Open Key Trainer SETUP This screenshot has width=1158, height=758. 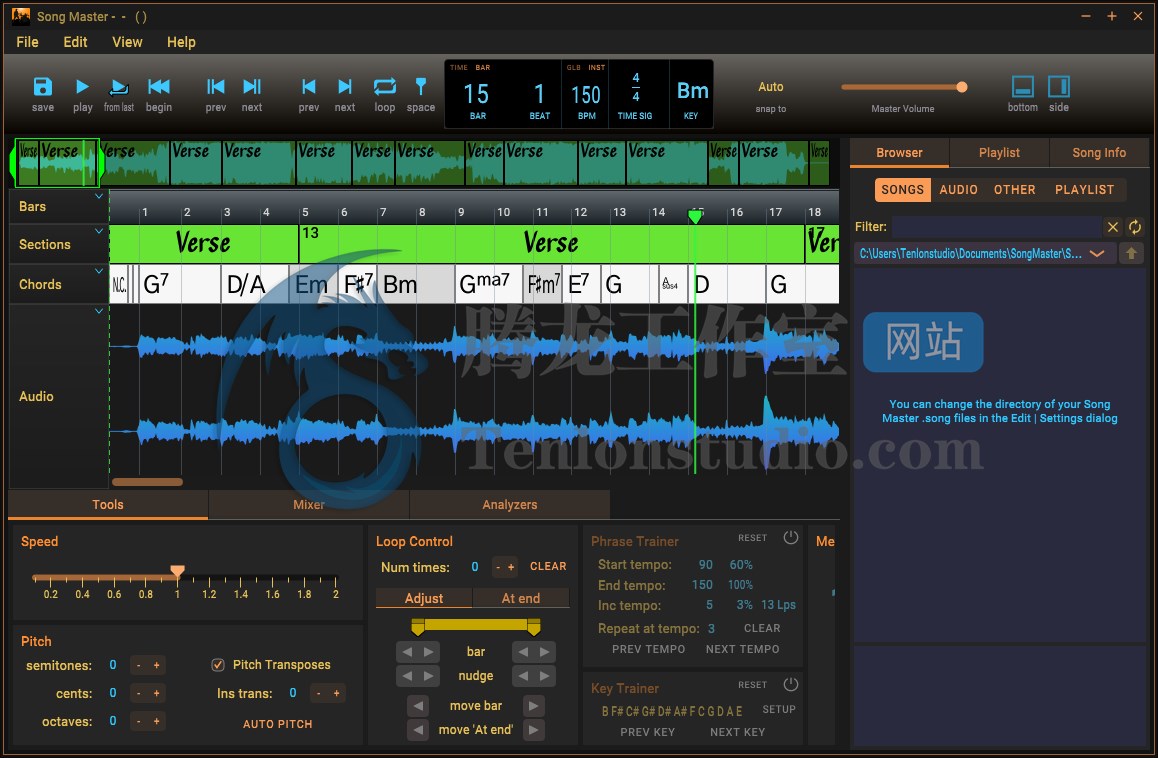pos(778,709)
